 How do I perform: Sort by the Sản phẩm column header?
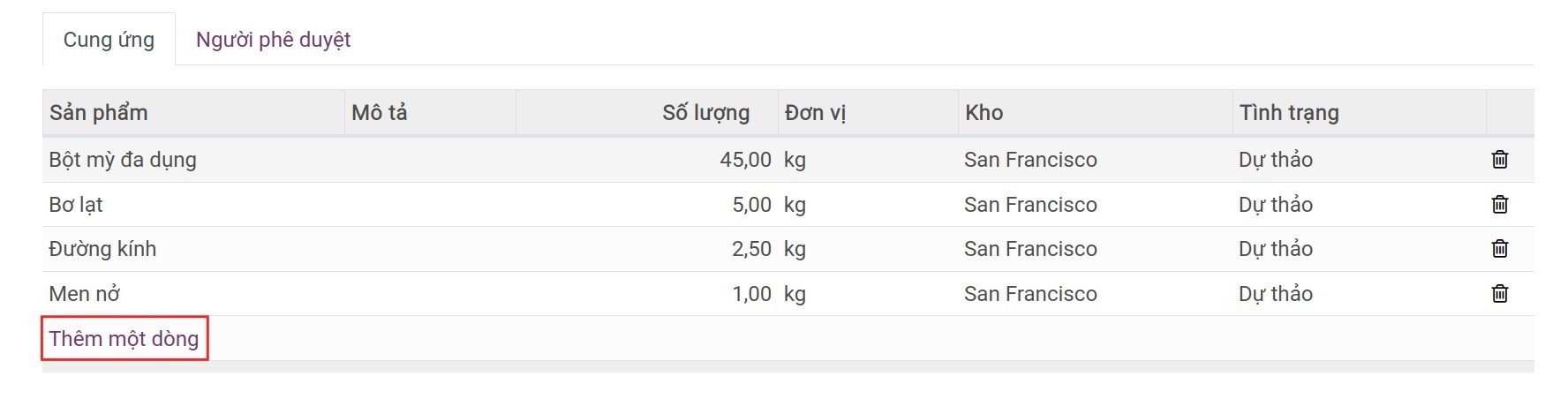pos(99,113)
